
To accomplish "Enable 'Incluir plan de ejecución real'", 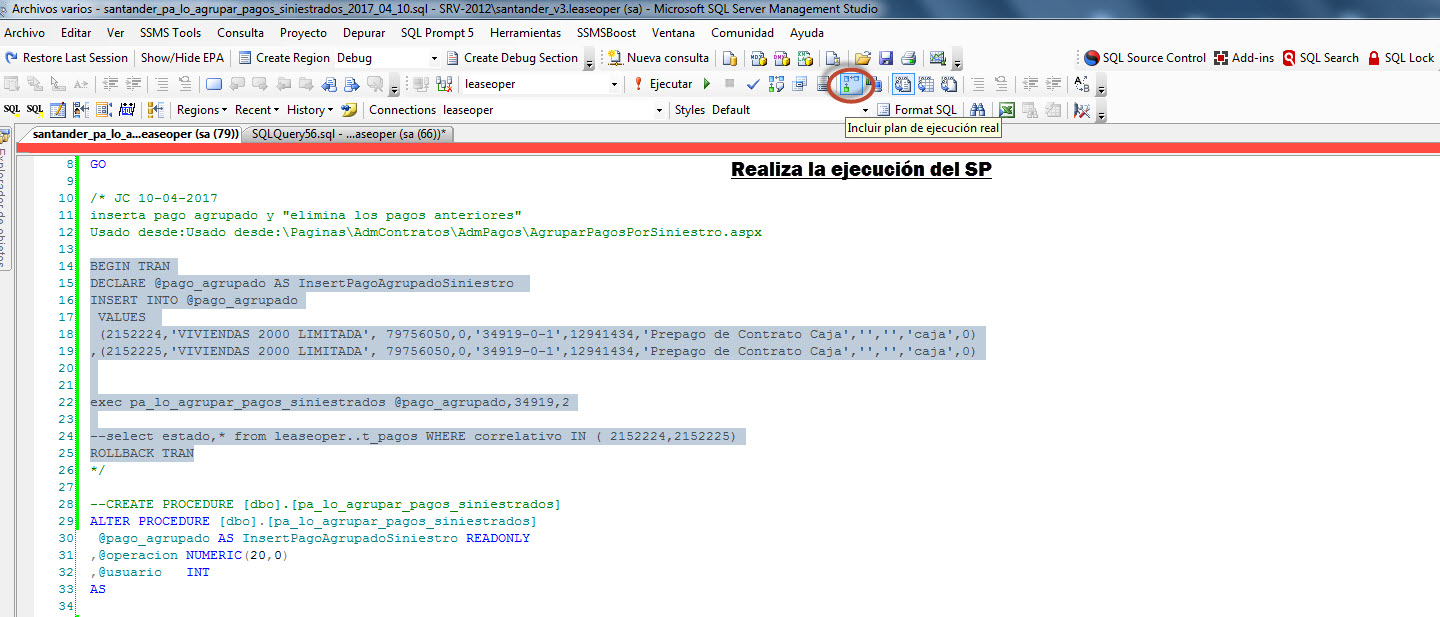I will coord(849,84).
